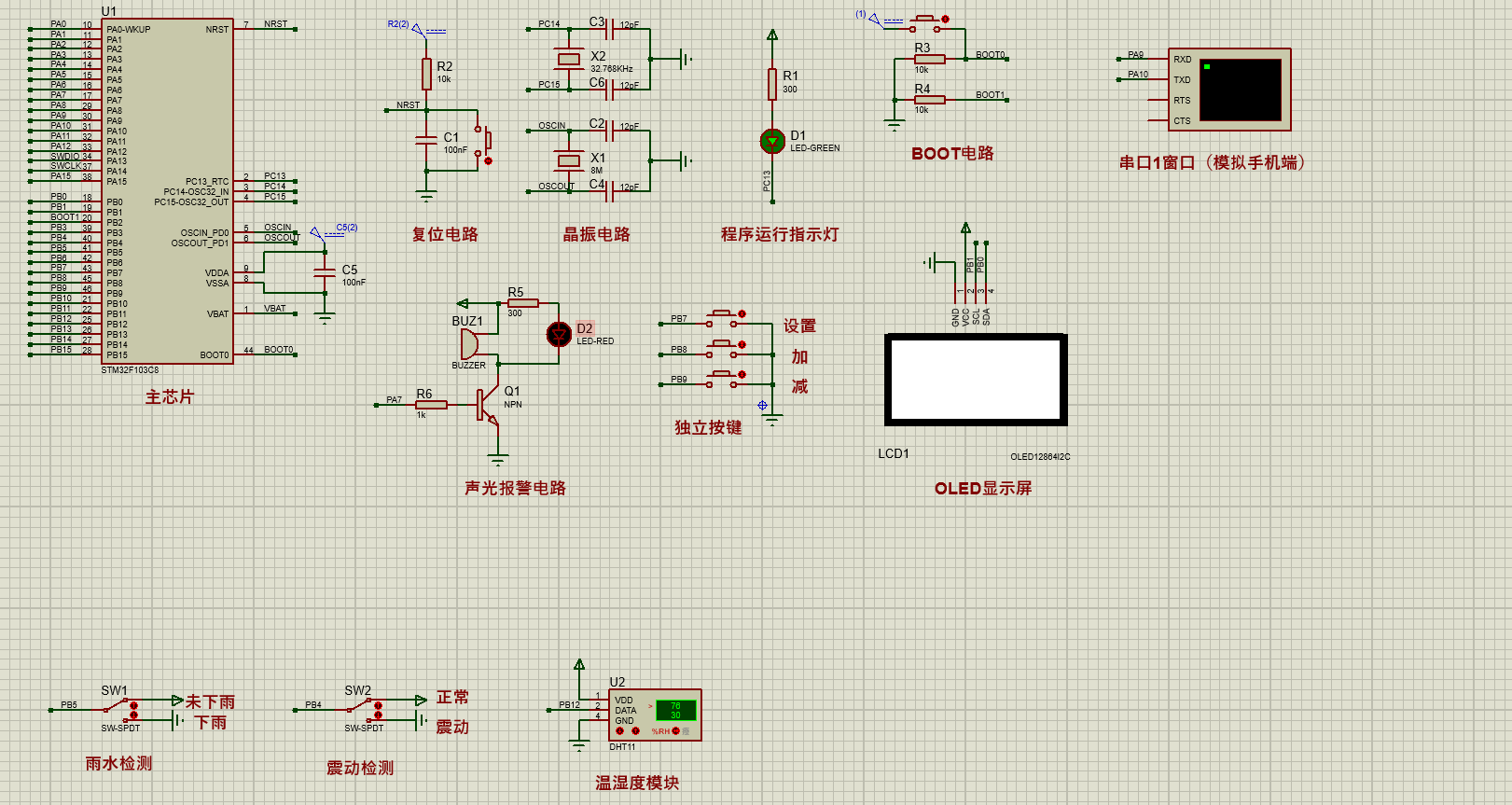This screenshot has height=805, width=1512.
Task: Select capacitor C6 near PC15
Action: coord(611,90)
